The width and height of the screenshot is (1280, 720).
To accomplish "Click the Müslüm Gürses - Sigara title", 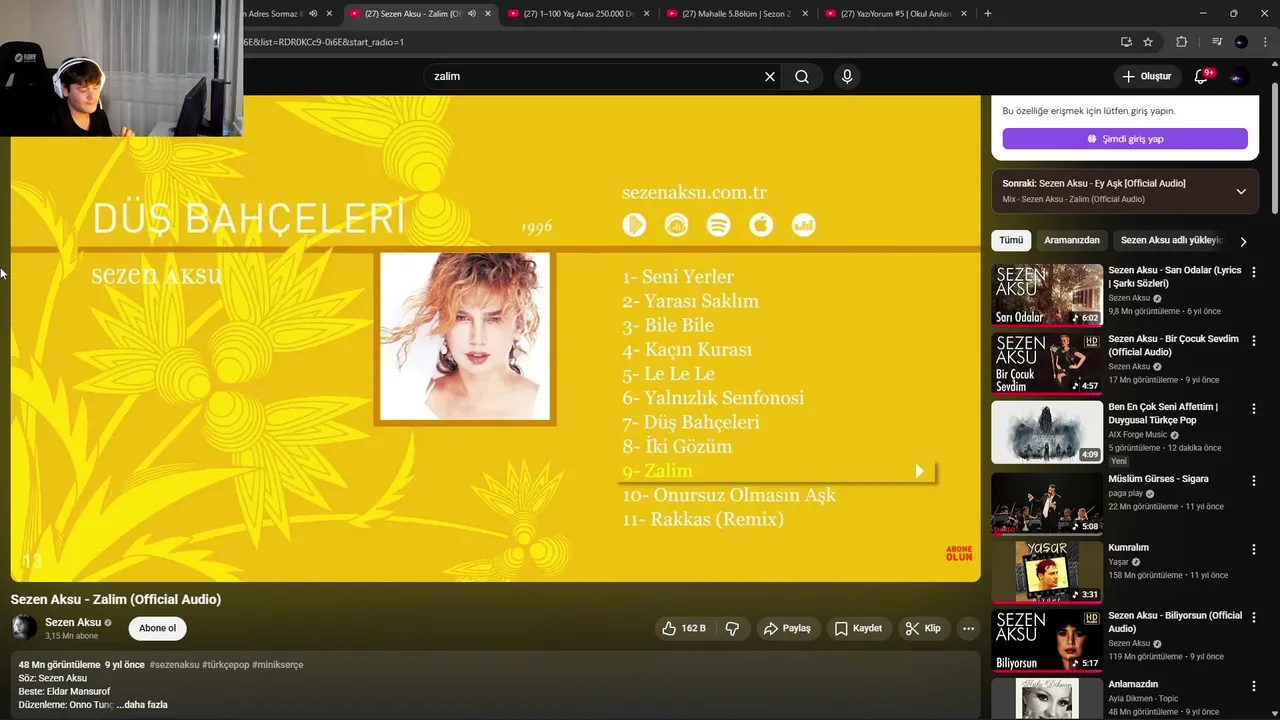I will 1158,479.
